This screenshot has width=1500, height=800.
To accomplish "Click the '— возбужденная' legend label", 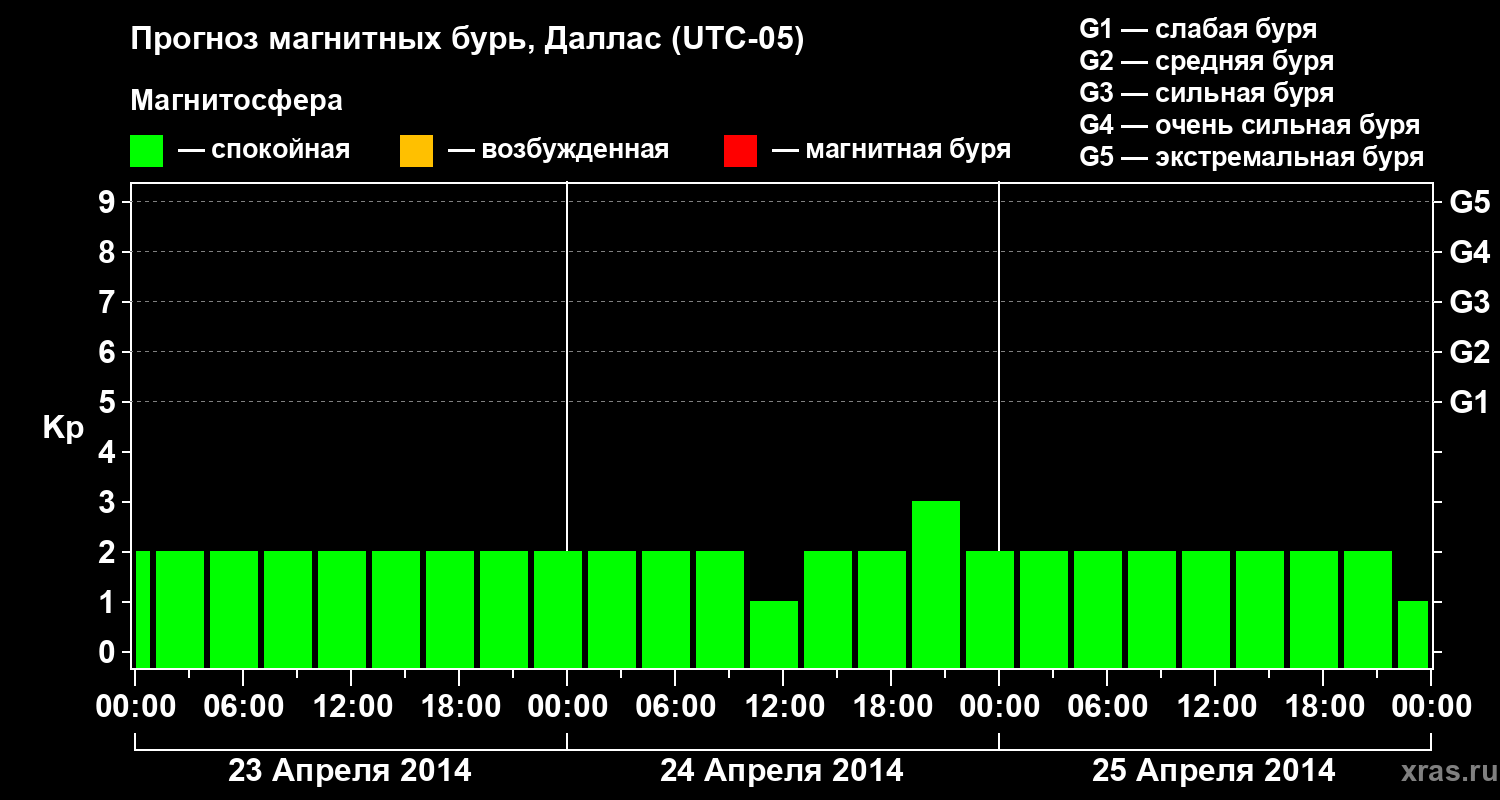I will (x=559, y=150).
